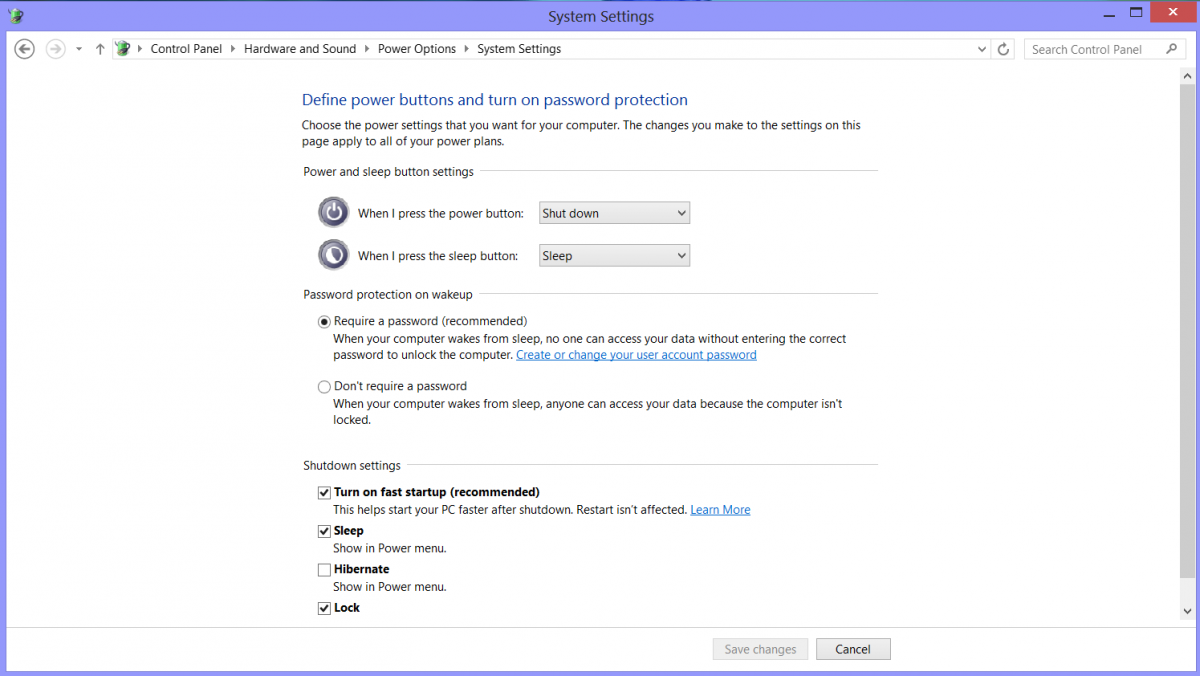
Task: Expand the arrow after Power Options breadcrumb
Action: coord(466,49)
